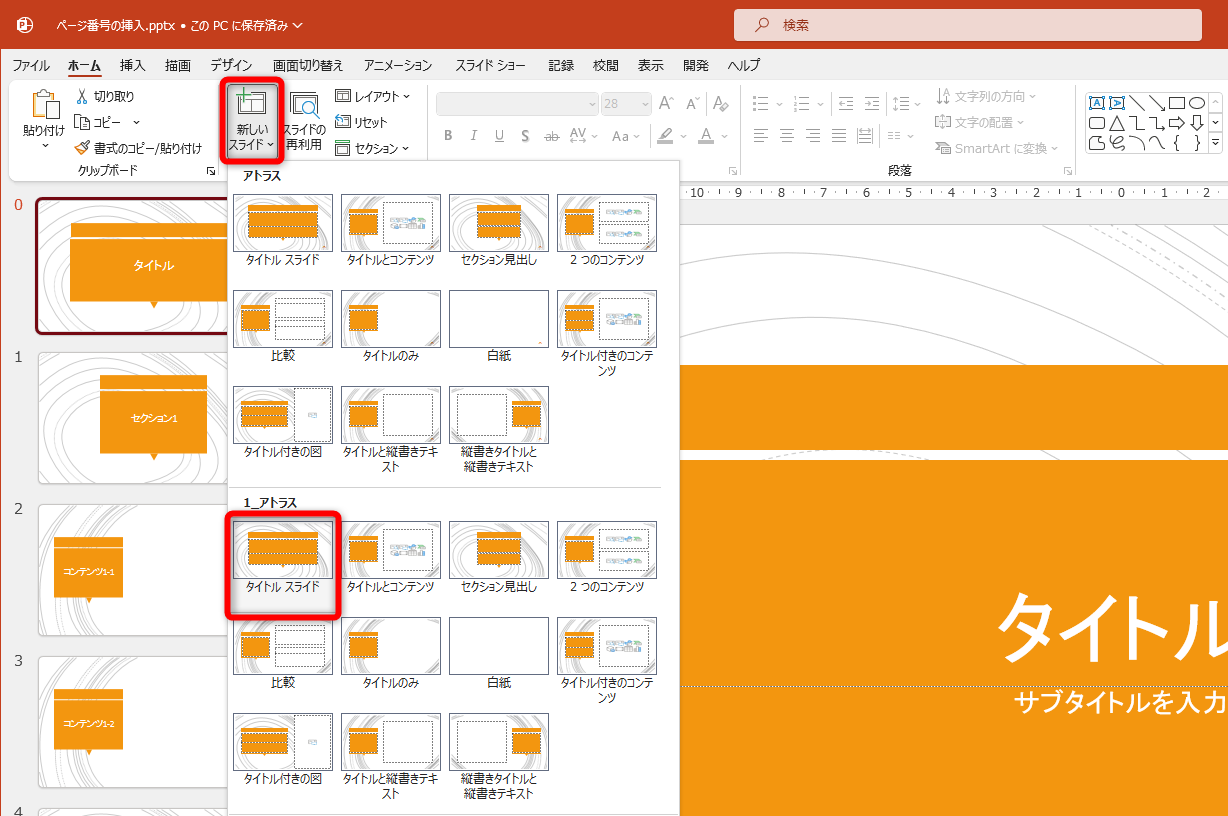Click the increase font size icon
The width and height of the screenshot is (1228, 816).
click(x=667, y=104)
